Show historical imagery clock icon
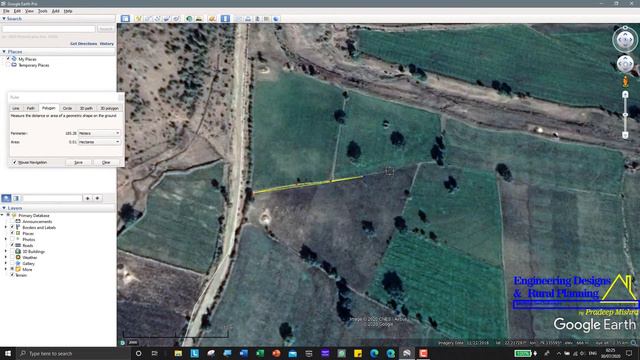Viewport: 640px width, 360px height. (x=189, y=19)
